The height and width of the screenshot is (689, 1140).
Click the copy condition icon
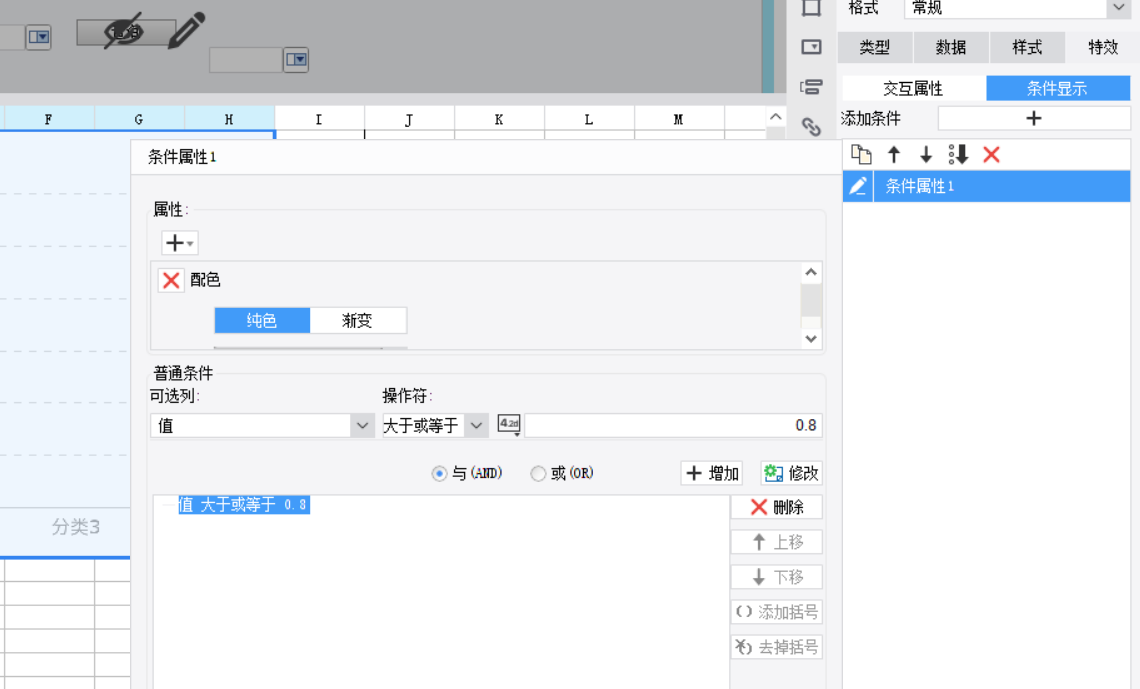click(862, 154)
